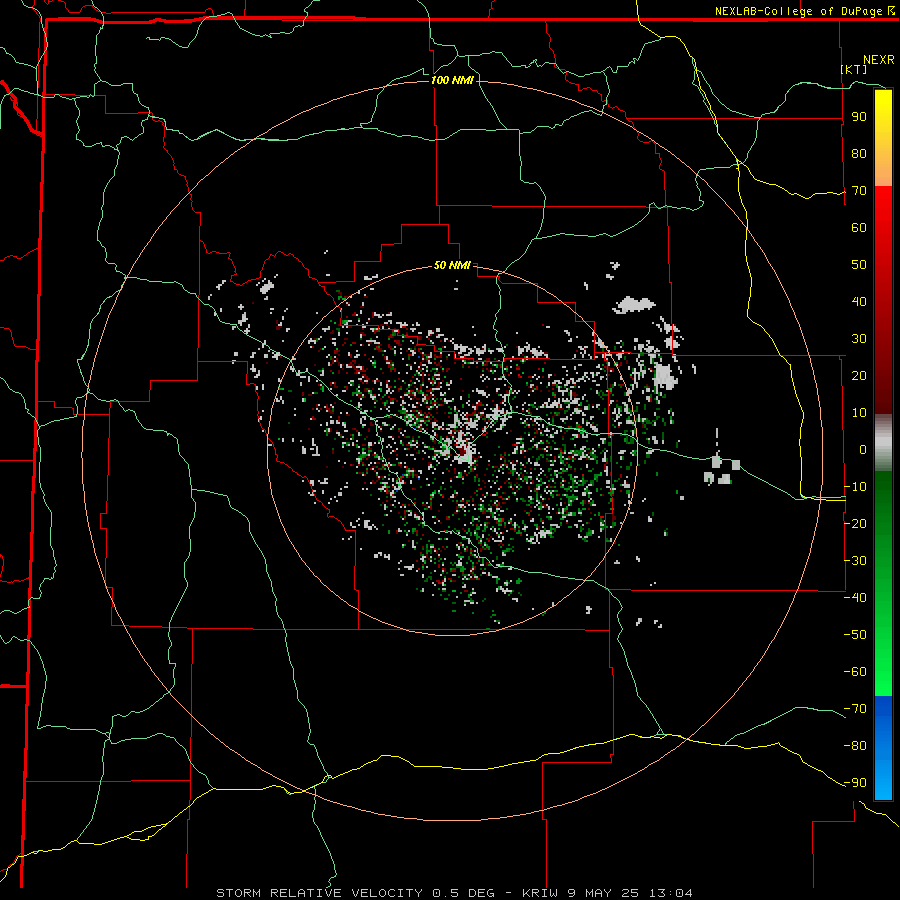Click the 70 value on velocity scale

[859, 191]
